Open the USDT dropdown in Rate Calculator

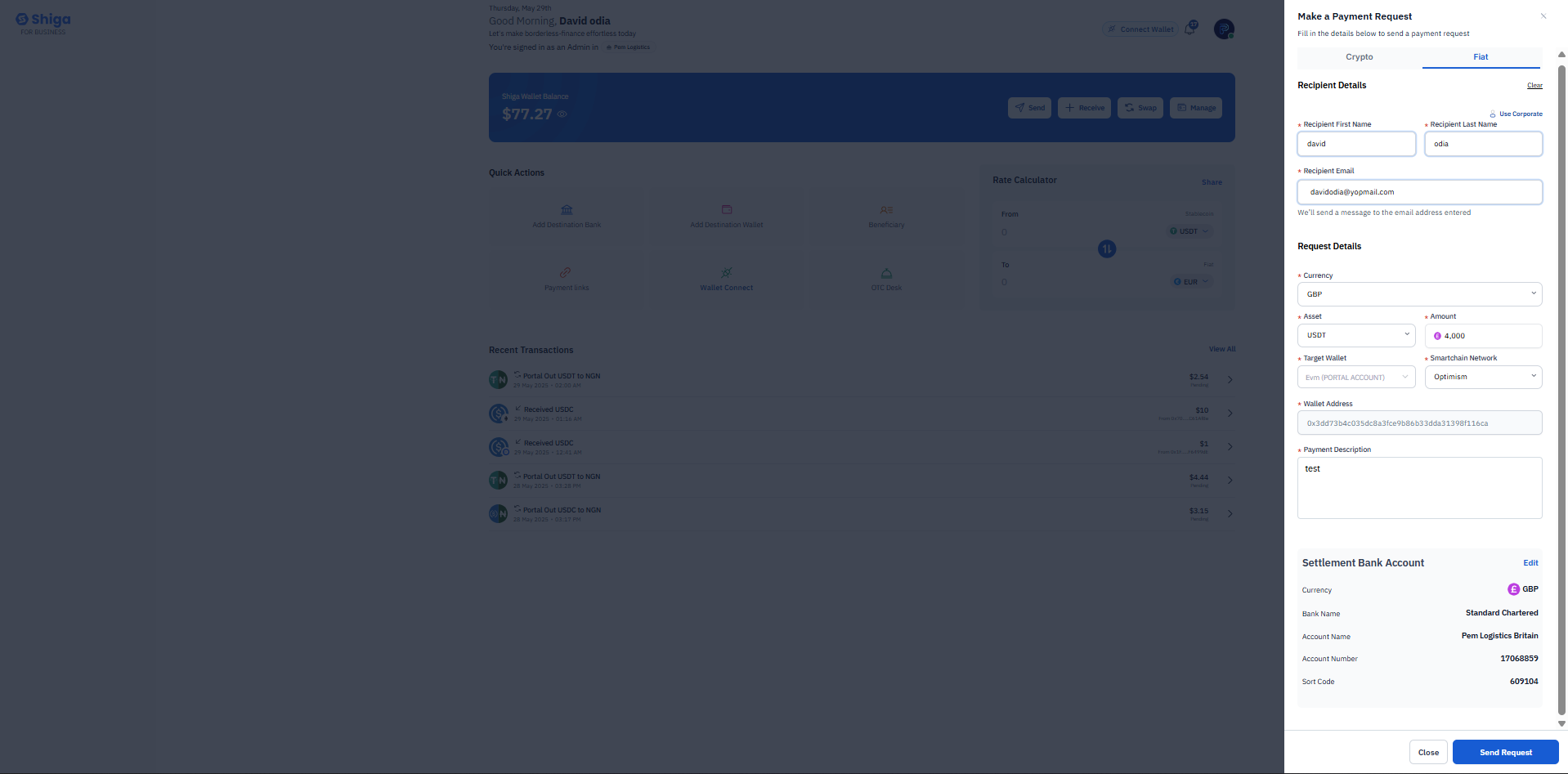click(x=1189, y=231)
